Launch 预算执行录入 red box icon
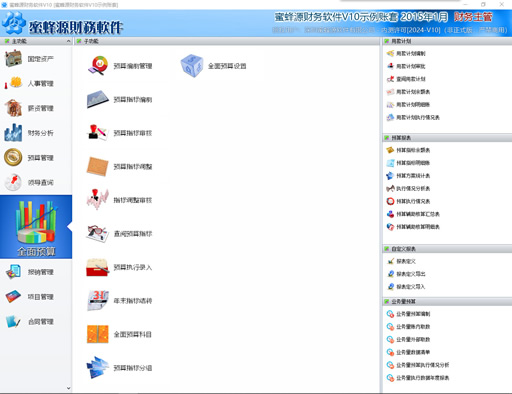 click(x=97, y=267)
